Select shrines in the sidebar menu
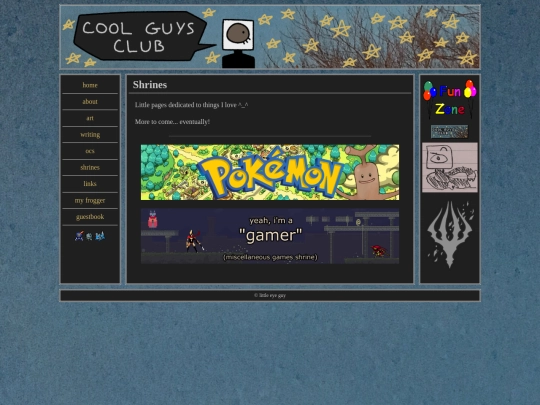The height and width of the screenshot is (405, 540). pos(90,167)
